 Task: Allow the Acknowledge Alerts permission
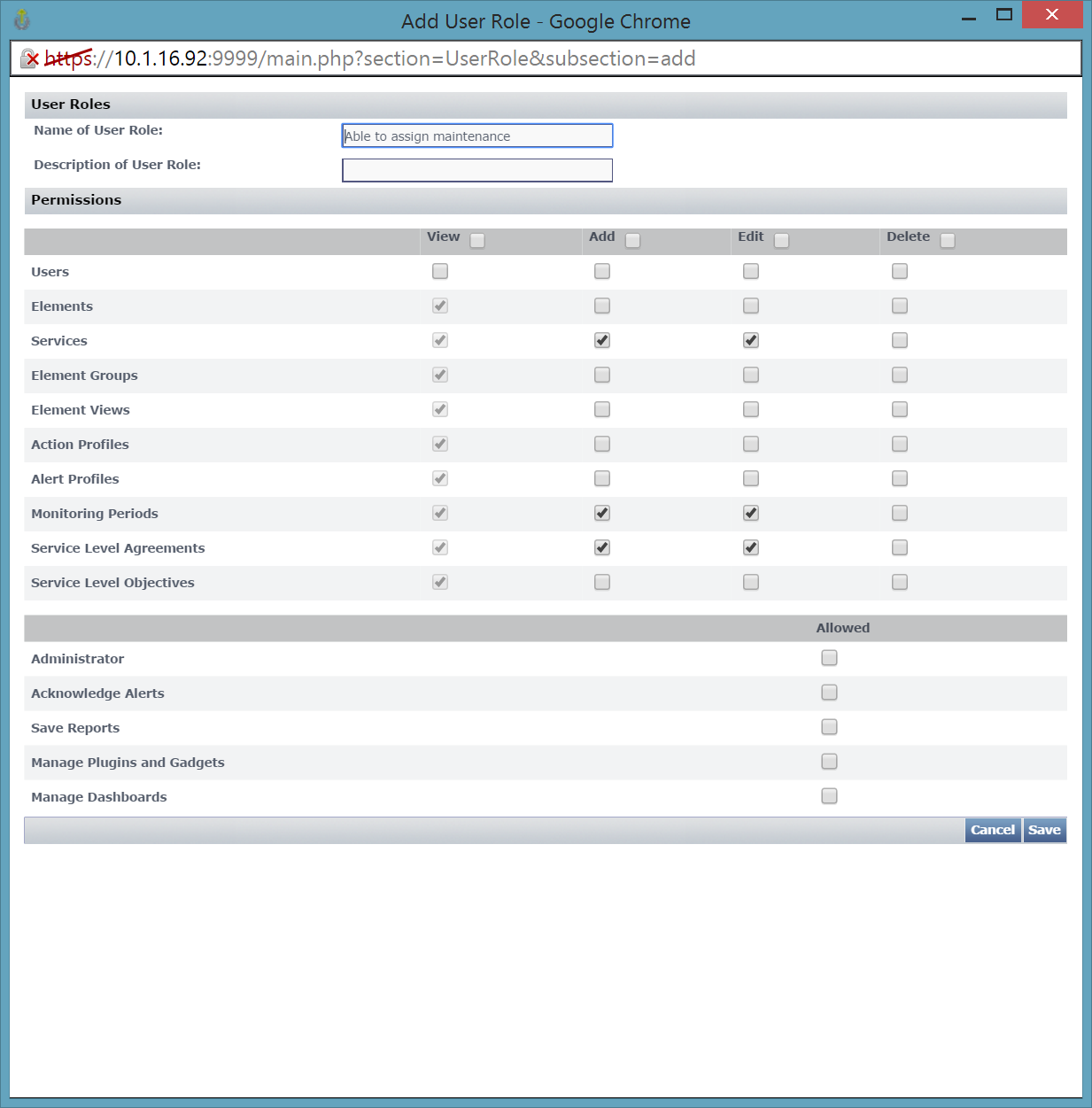click(829, 692)
